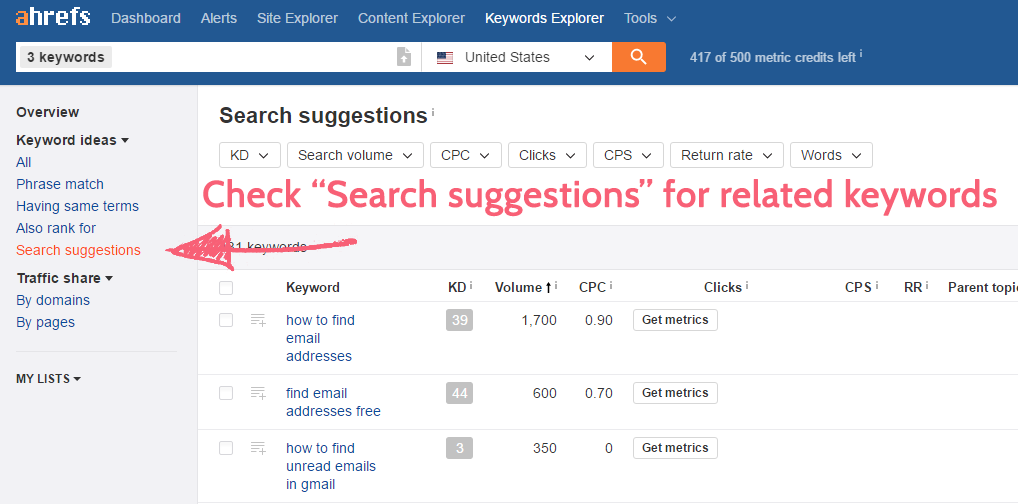Check the box for 'how to find email addresses'

pos(226,320)
